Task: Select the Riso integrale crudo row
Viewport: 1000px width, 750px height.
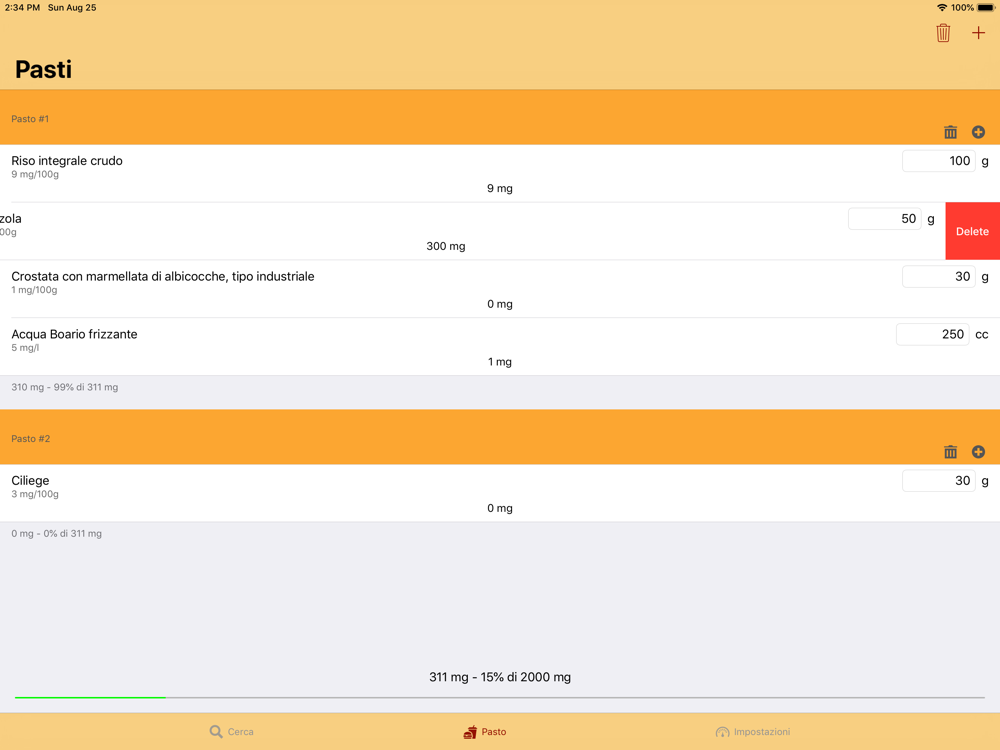Action: [500, 173]
